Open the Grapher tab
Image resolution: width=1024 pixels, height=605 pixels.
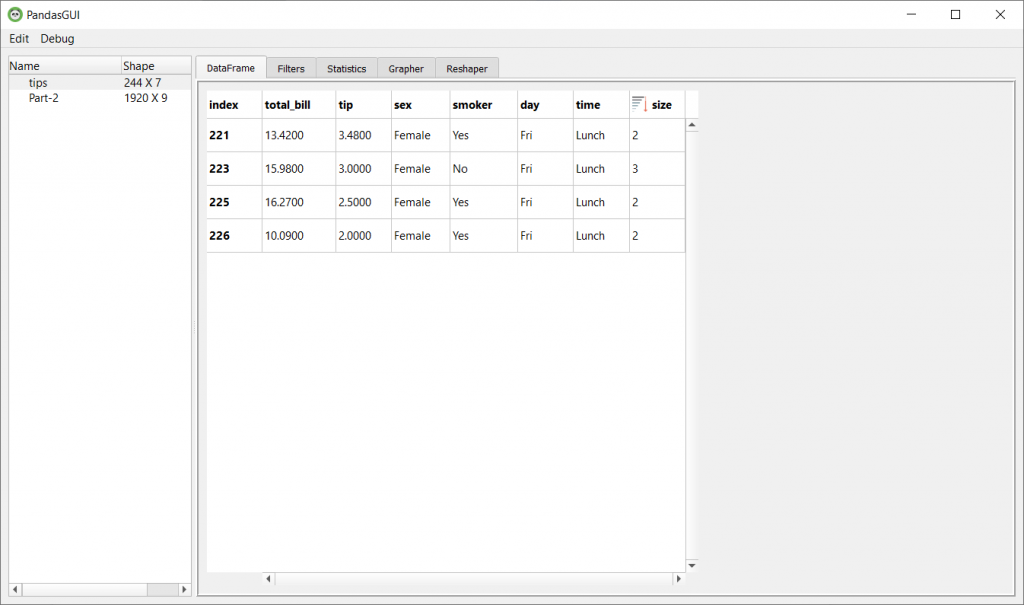point(406,69)
